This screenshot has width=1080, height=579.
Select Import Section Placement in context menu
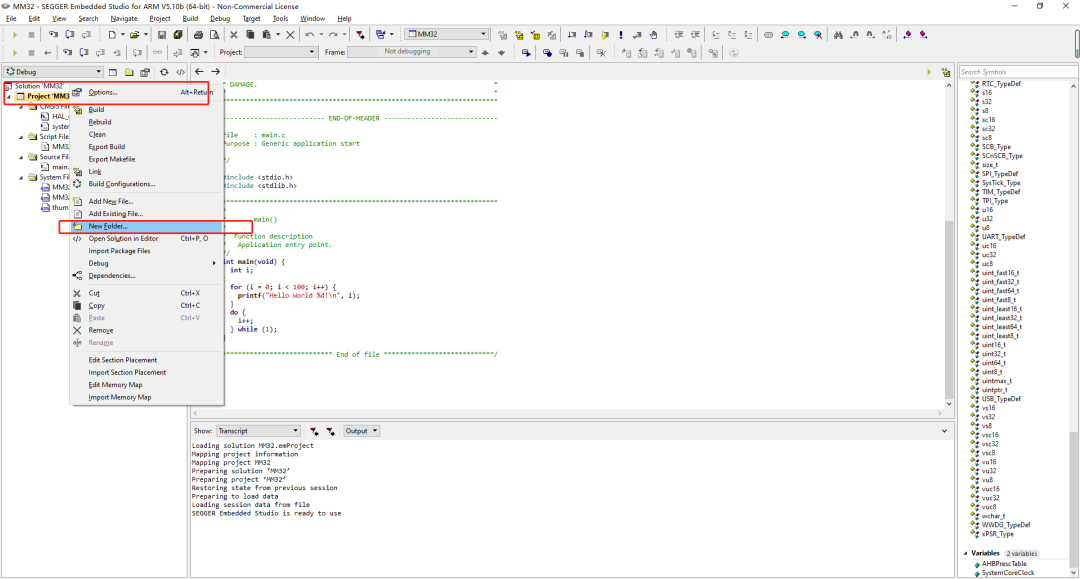(147, 372)
